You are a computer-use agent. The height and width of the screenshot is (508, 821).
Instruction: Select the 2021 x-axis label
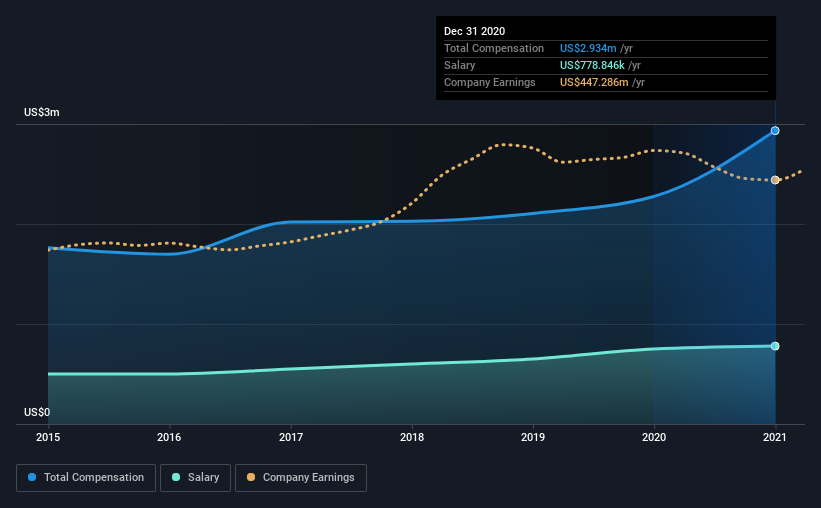click(x=775, y=437)
